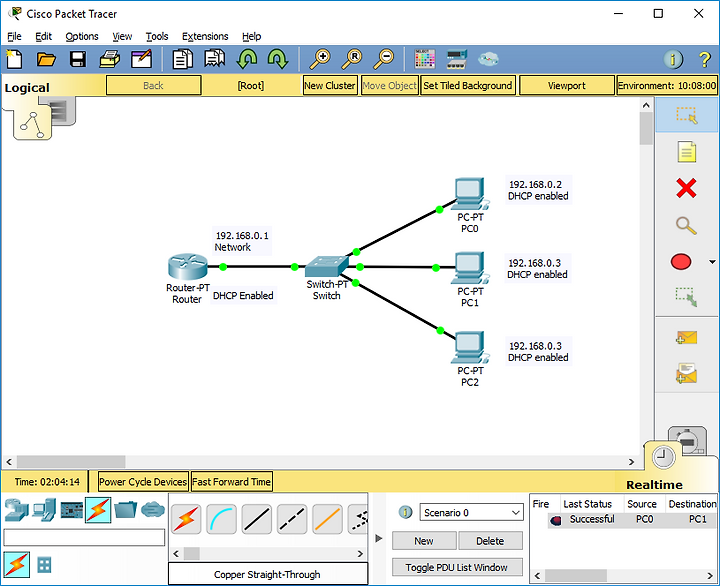Choose Components category icon
This screenshot has width=720, height=586.
click(x=72, y=510)
